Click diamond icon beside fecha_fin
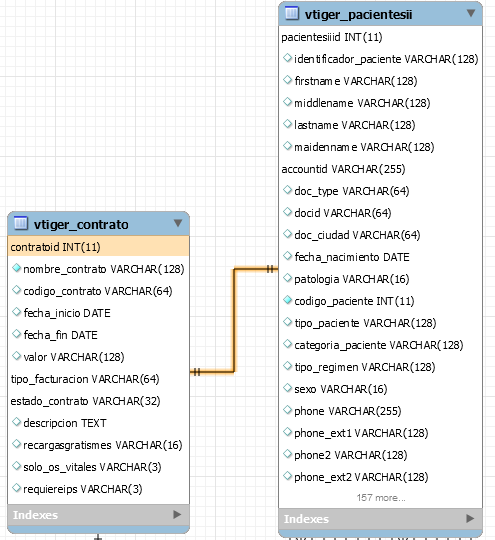495x540 pixels. point(16,334)
